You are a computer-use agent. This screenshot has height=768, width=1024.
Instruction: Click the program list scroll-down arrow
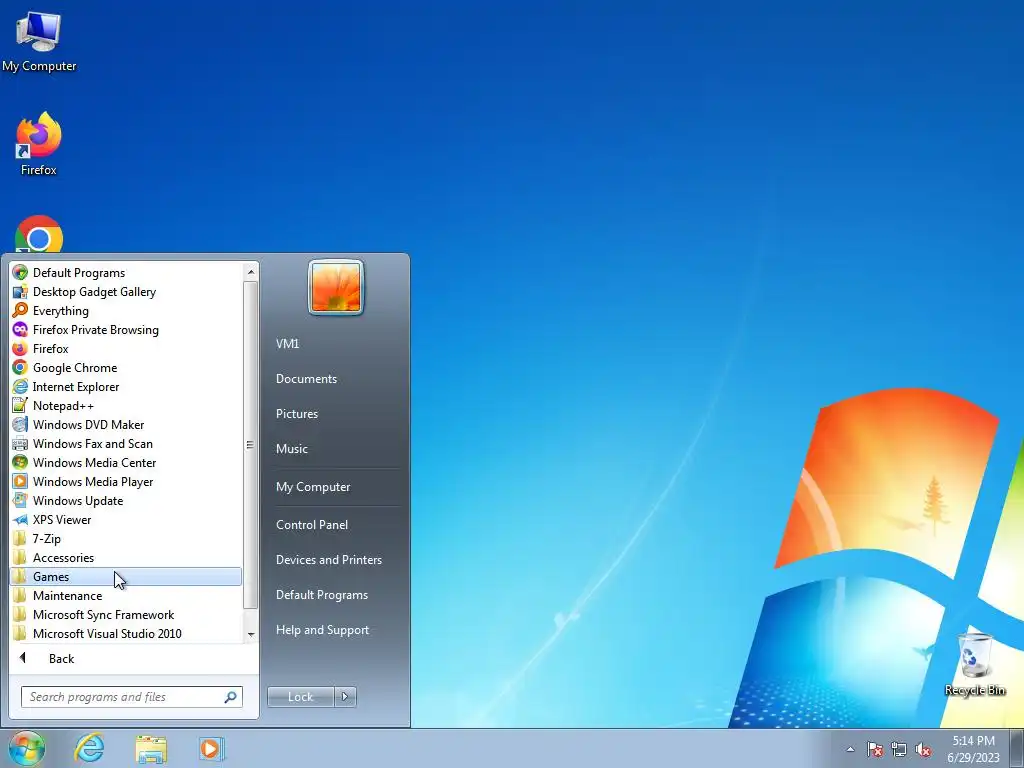[251, 634]
